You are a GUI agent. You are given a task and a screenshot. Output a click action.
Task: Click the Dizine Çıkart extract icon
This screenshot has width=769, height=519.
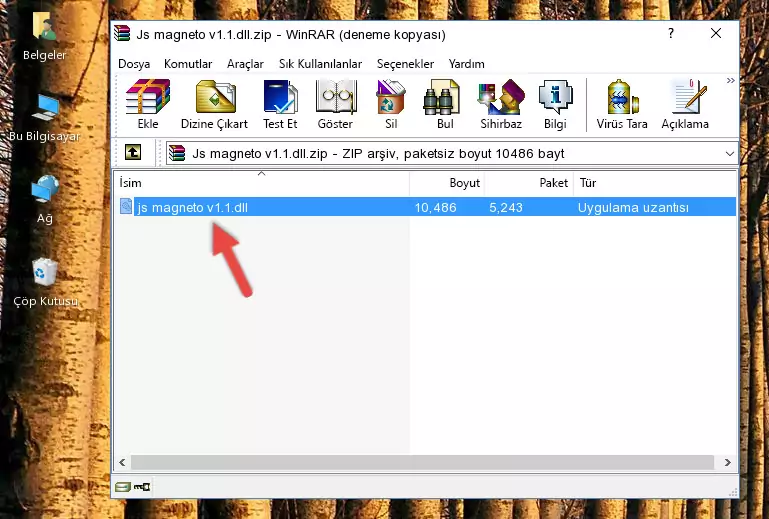214,104
